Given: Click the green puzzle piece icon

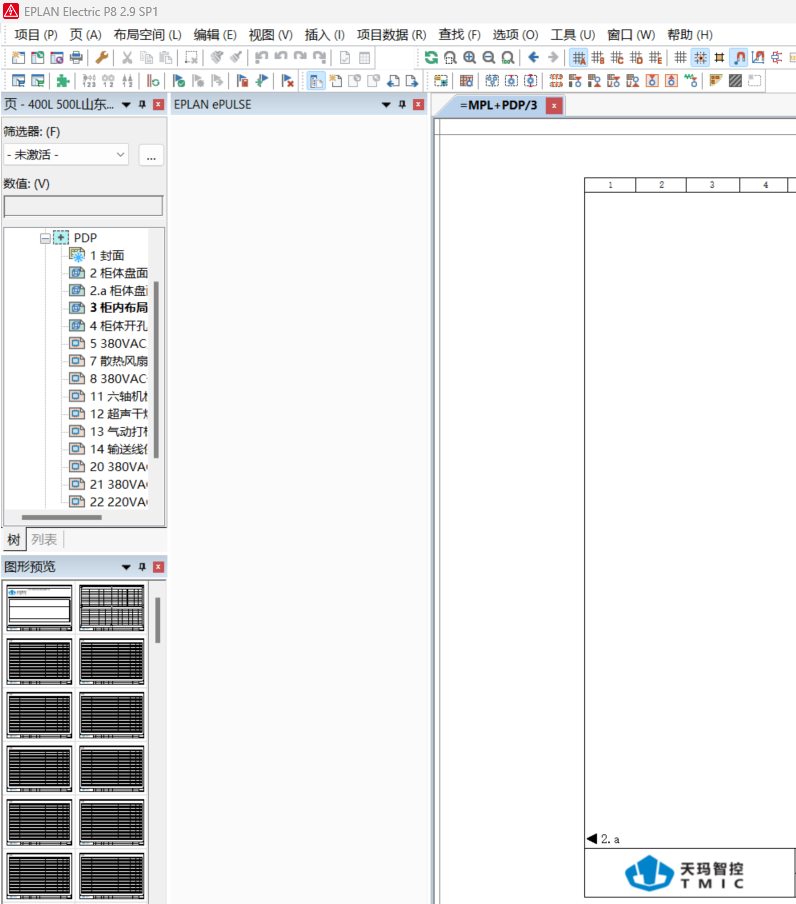Looking at the screenshot, I should [63, 81].
